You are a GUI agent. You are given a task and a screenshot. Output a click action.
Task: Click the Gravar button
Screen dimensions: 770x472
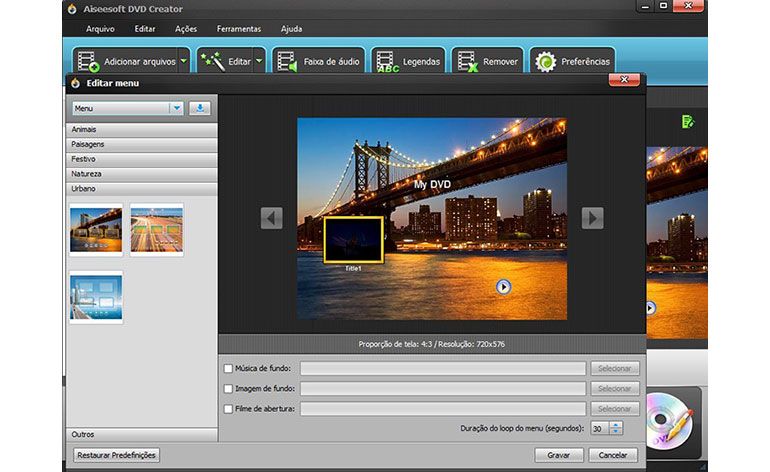[558, 455]
